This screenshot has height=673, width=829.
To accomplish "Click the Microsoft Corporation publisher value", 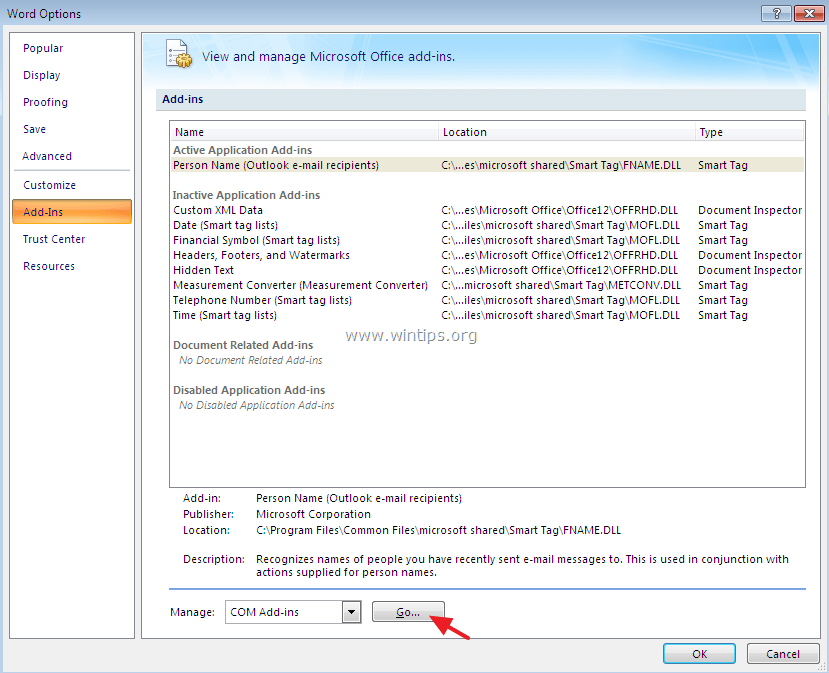I will click(x=314, y=514).
